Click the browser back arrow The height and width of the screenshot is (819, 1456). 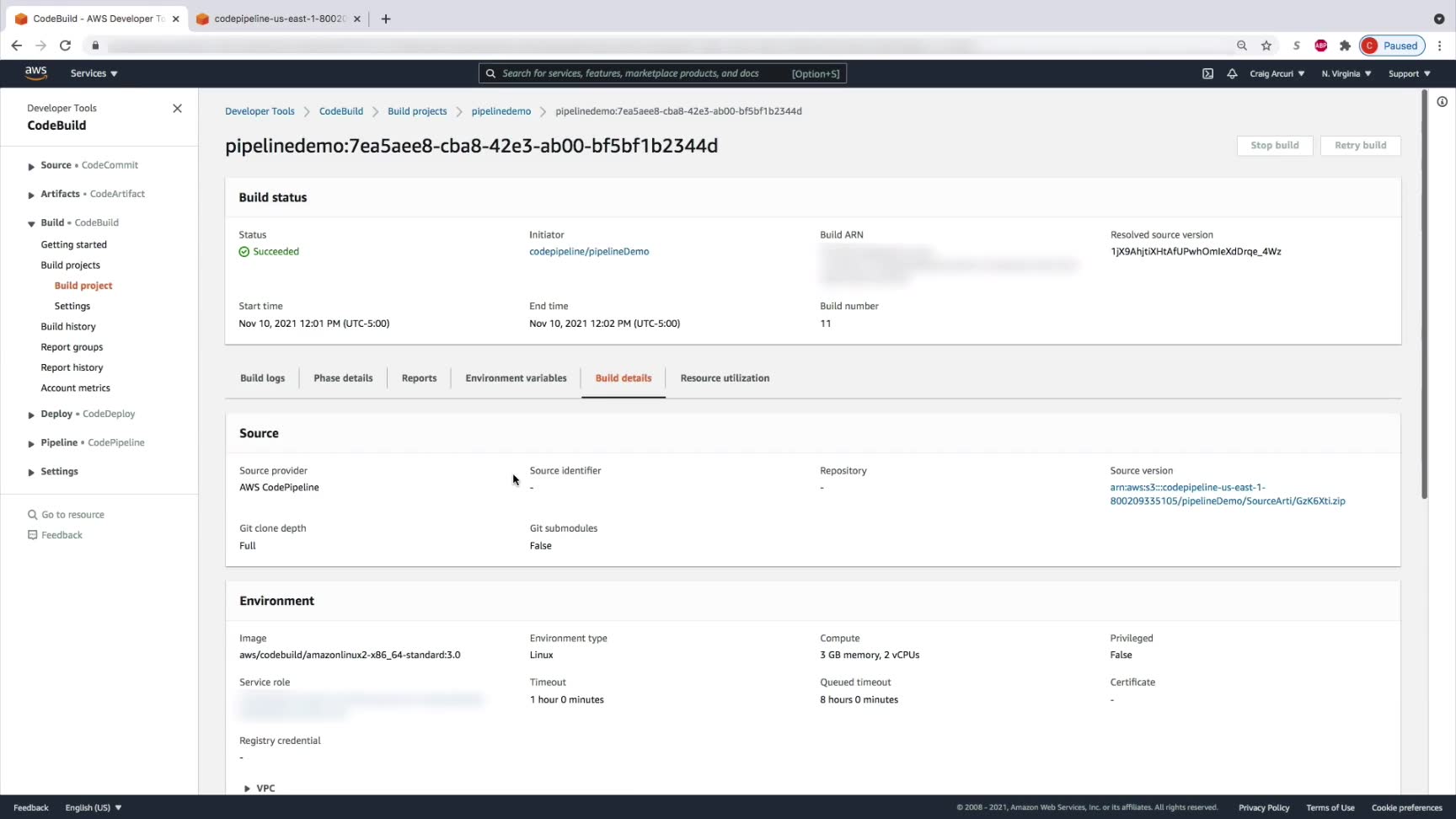(x=17, y=45)
